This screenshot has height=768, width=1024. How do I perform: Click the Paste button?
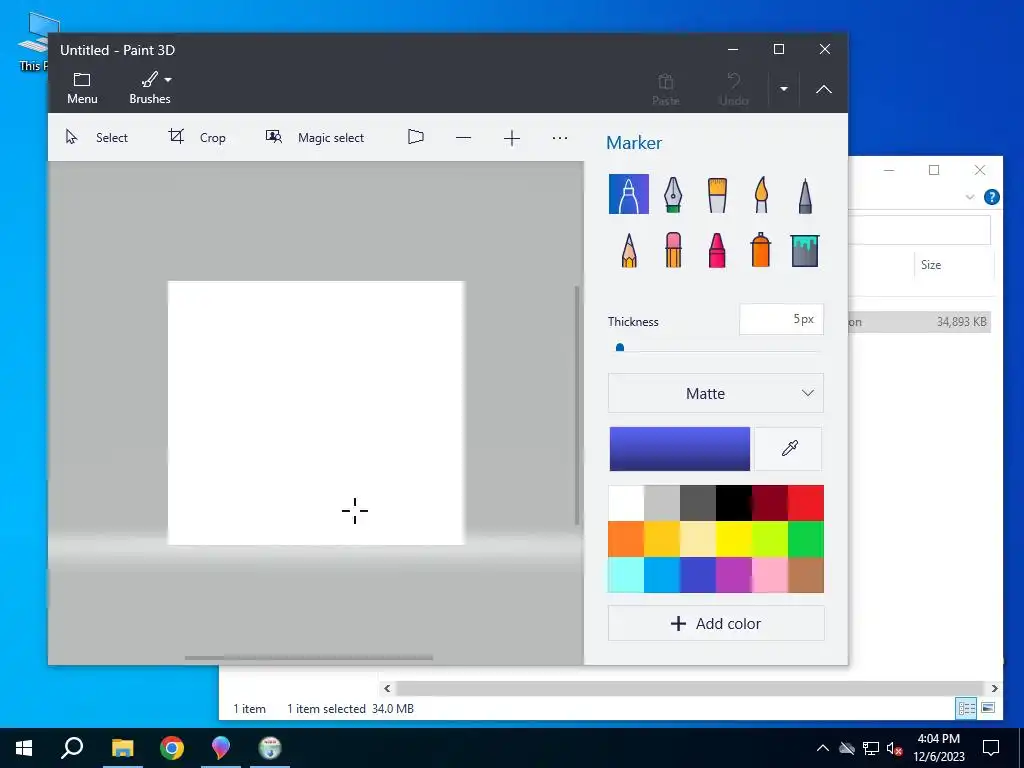click(665, 89)
